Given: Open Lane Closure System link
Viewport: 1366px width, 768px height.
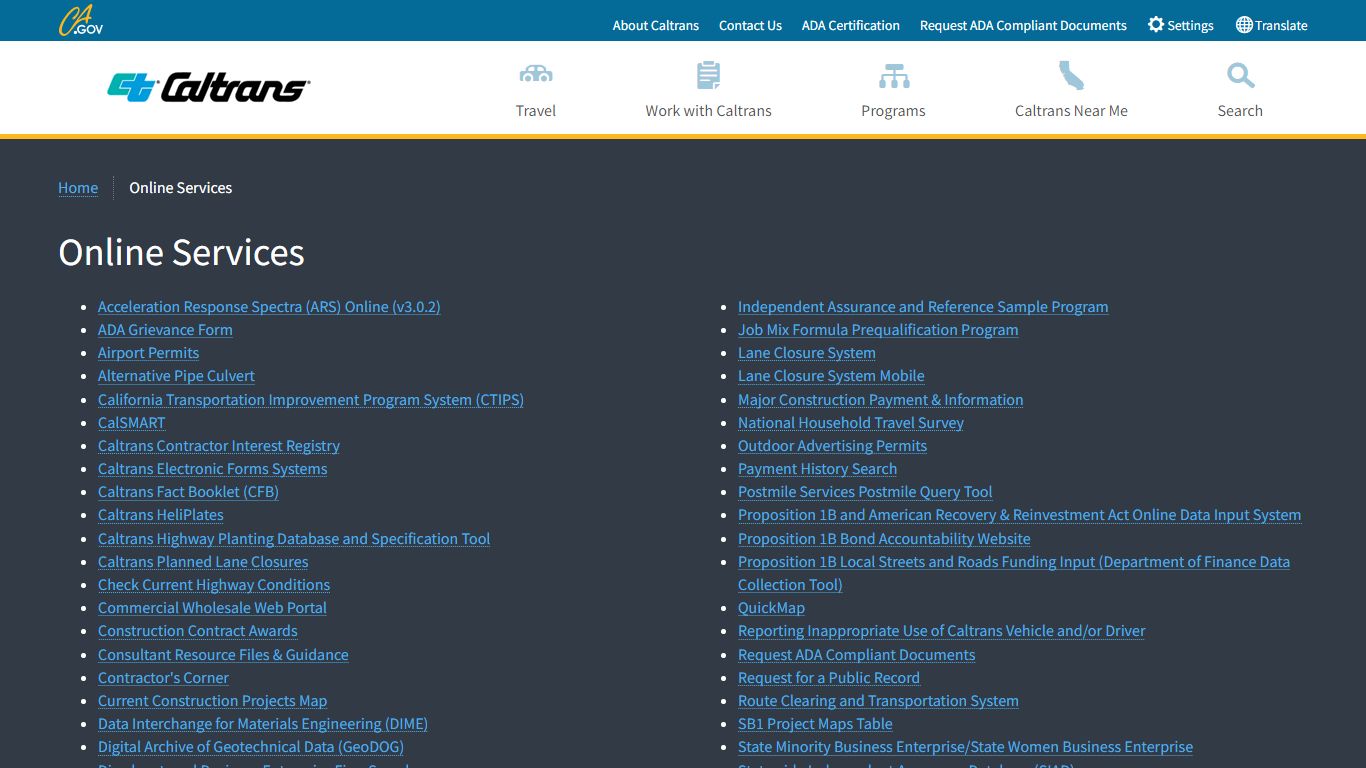Looking at the screenshot, I should (807, 353).
